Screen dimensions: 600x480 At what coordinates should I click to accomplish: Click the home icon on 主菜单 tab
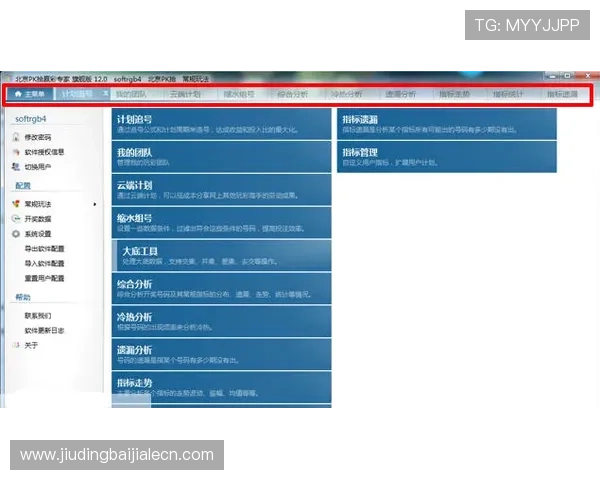(x=17, y=94)
